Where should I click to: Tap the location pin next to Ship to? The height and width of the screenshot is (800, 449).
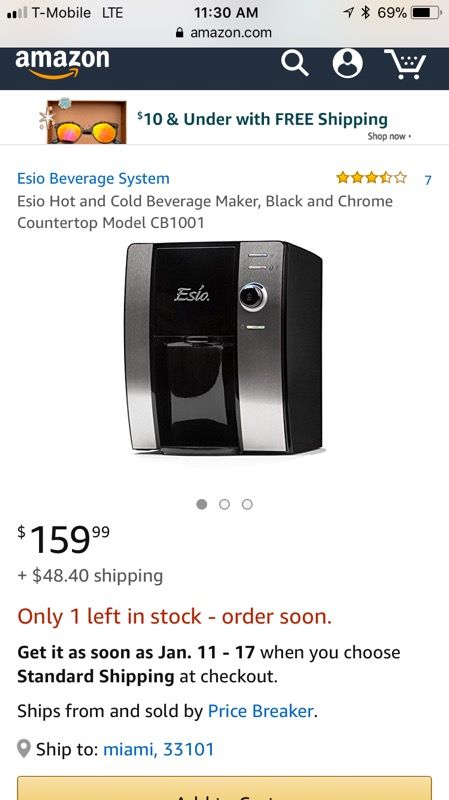point(23,748)
